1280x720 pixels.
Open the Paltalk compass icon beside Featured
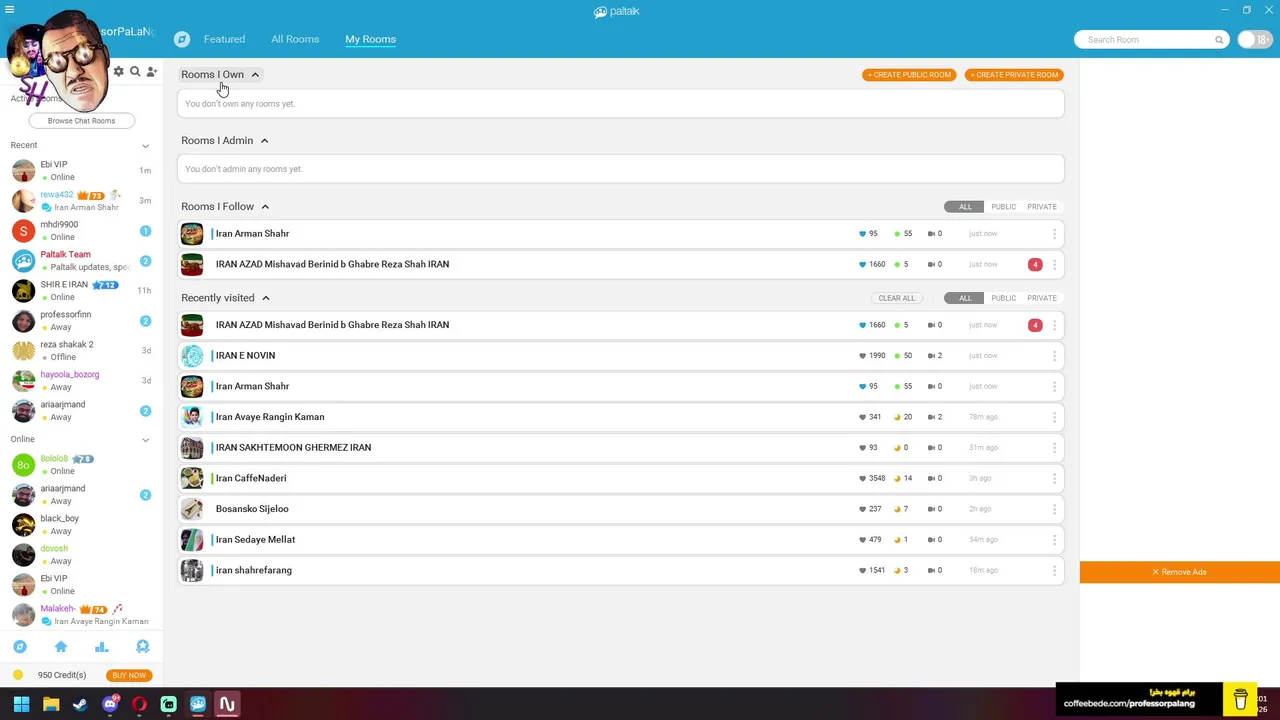(182, 39)
